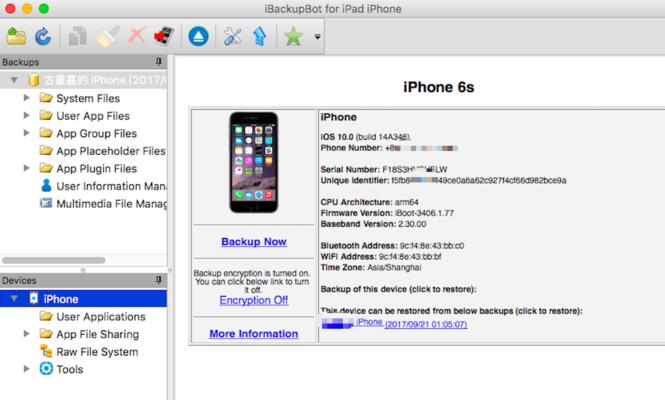Viewport: 665px width, 400px height.
Task: Open backup folder toolbar icon
Action: pos(17,36)
